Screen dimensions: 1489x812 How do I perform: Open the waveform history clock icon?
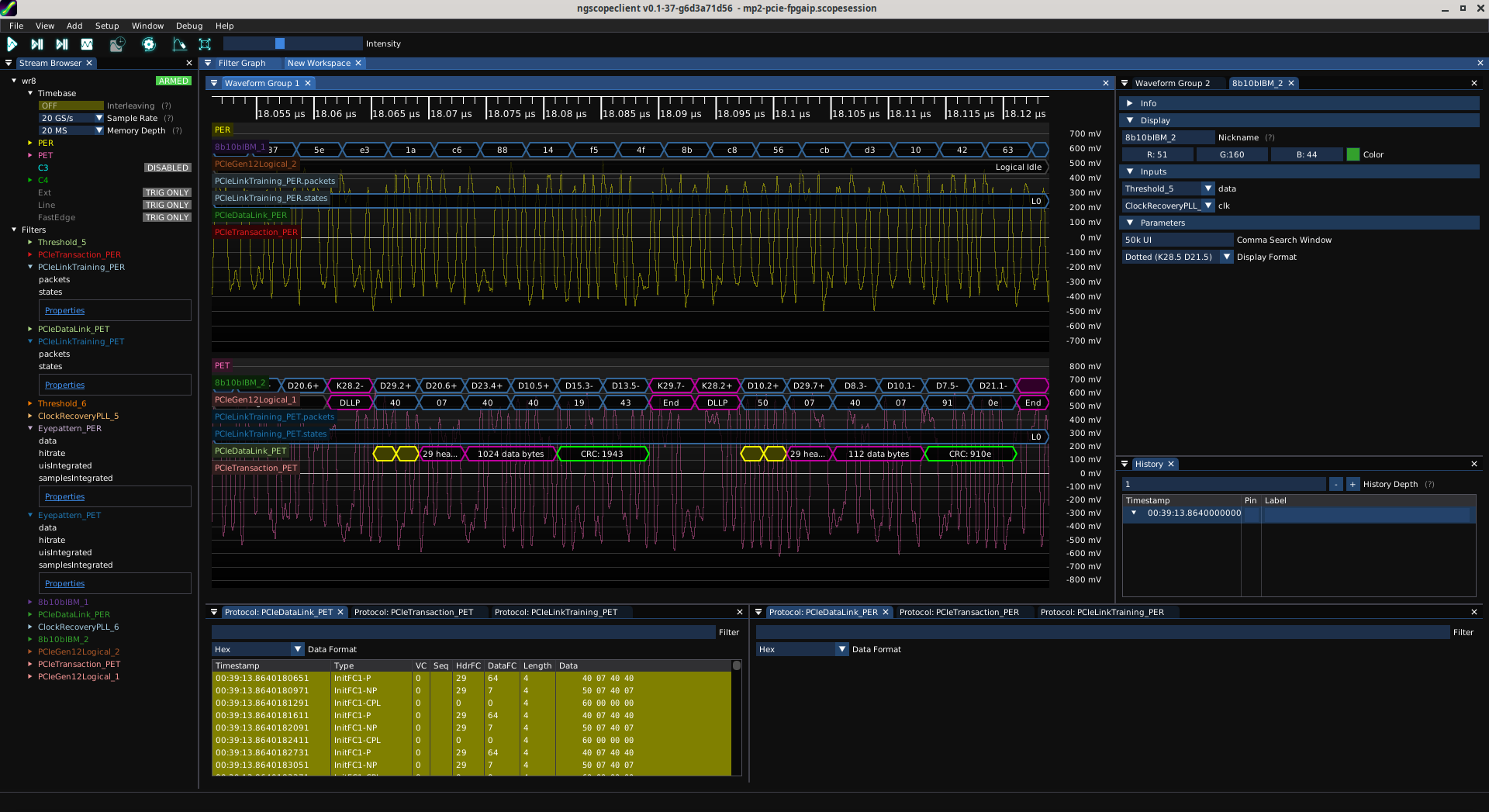[x=117, y=44]
